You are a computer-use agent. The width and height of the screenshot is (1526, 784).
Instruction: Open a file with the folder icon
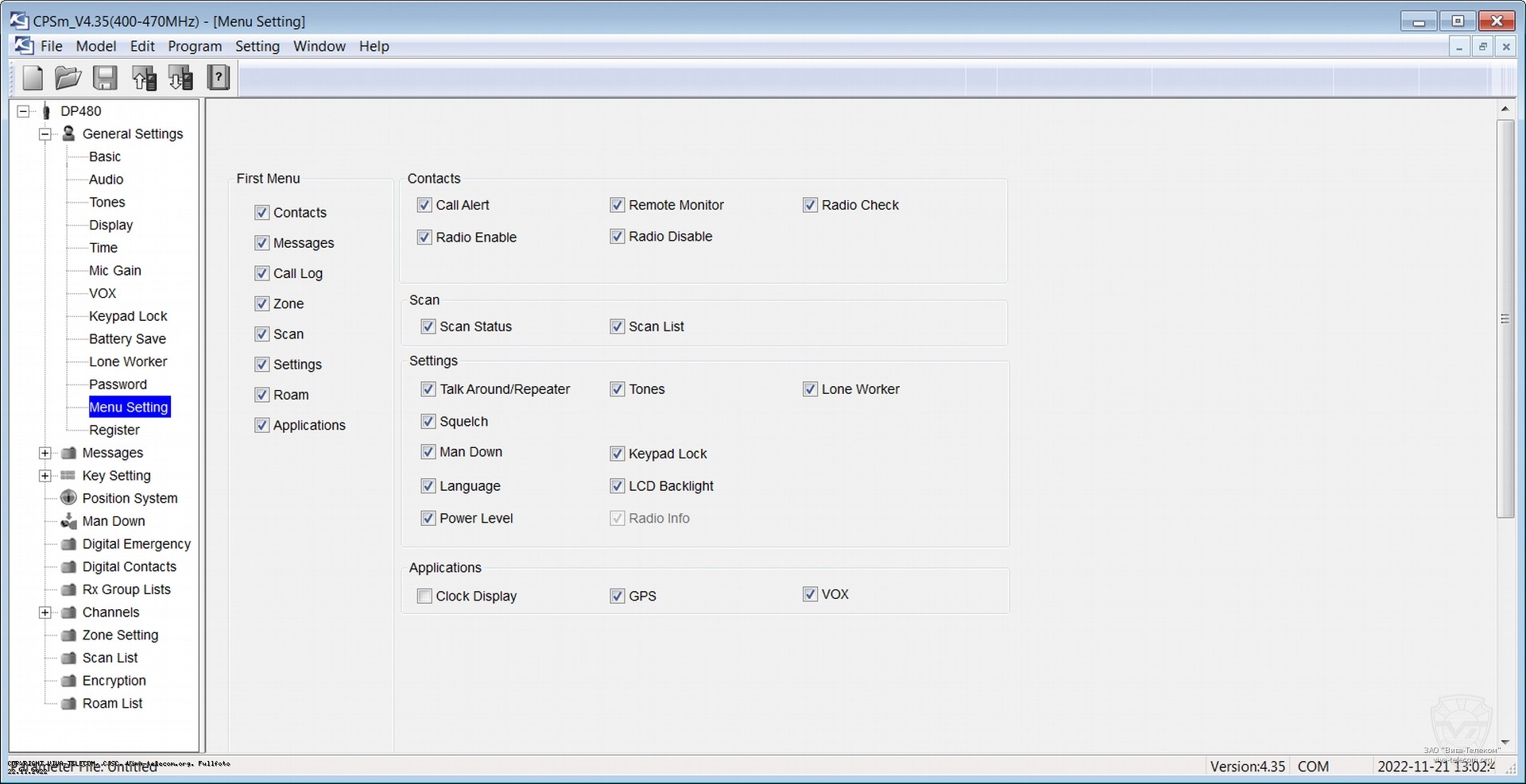point(68,78)
